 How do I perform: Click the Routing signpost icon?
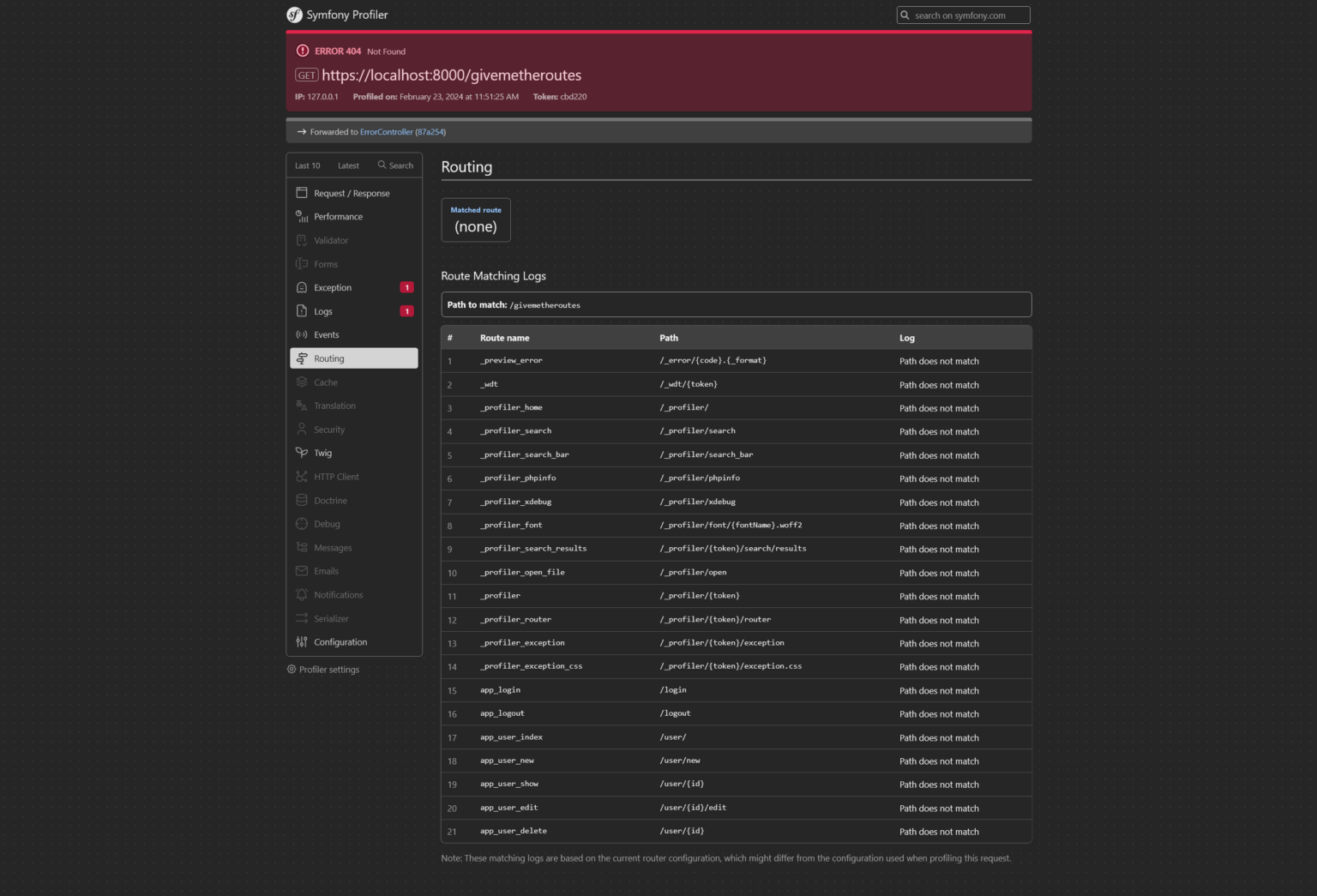click(302, 358)
